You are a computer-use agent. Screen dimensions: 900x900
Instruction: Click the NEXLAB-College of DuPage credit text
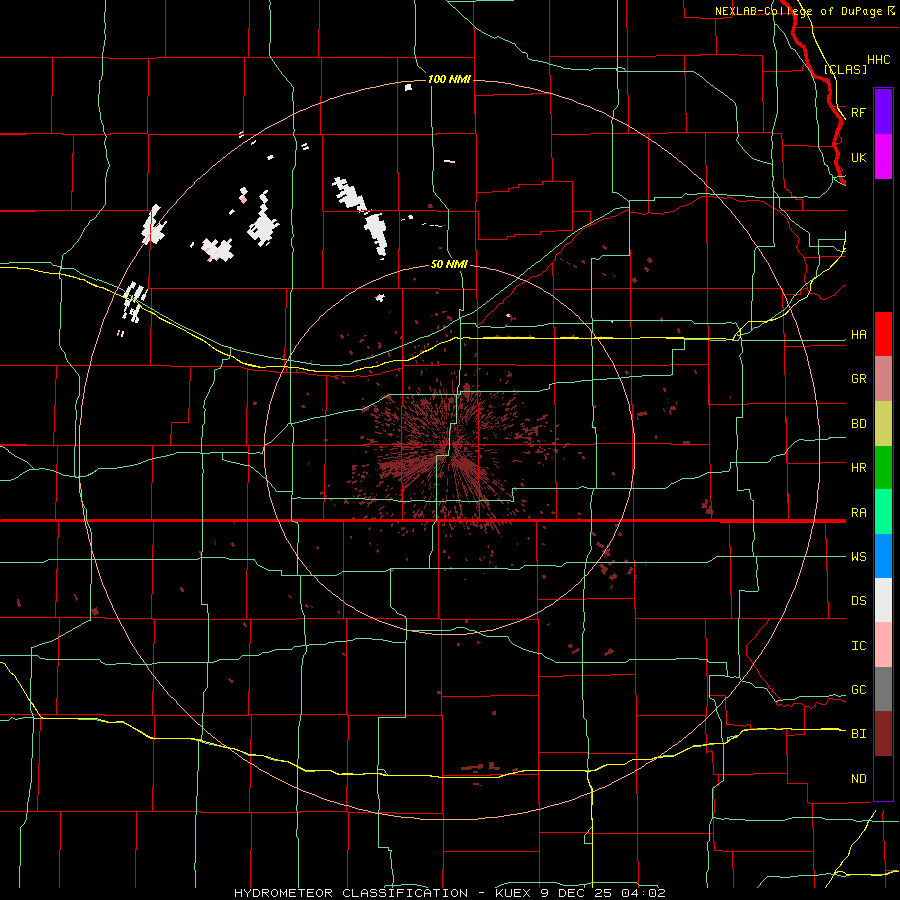pos(798,11)
